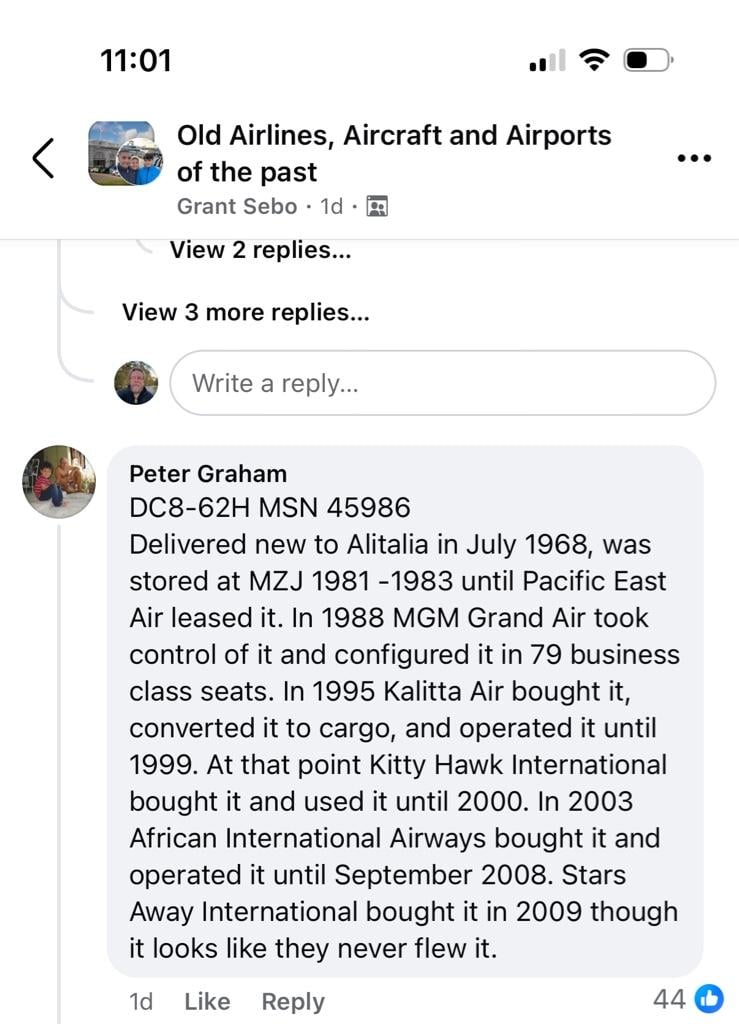Tap your profile avatar beside reply box
Viewport: 739px width, 1024px height.
click(136, 383)
